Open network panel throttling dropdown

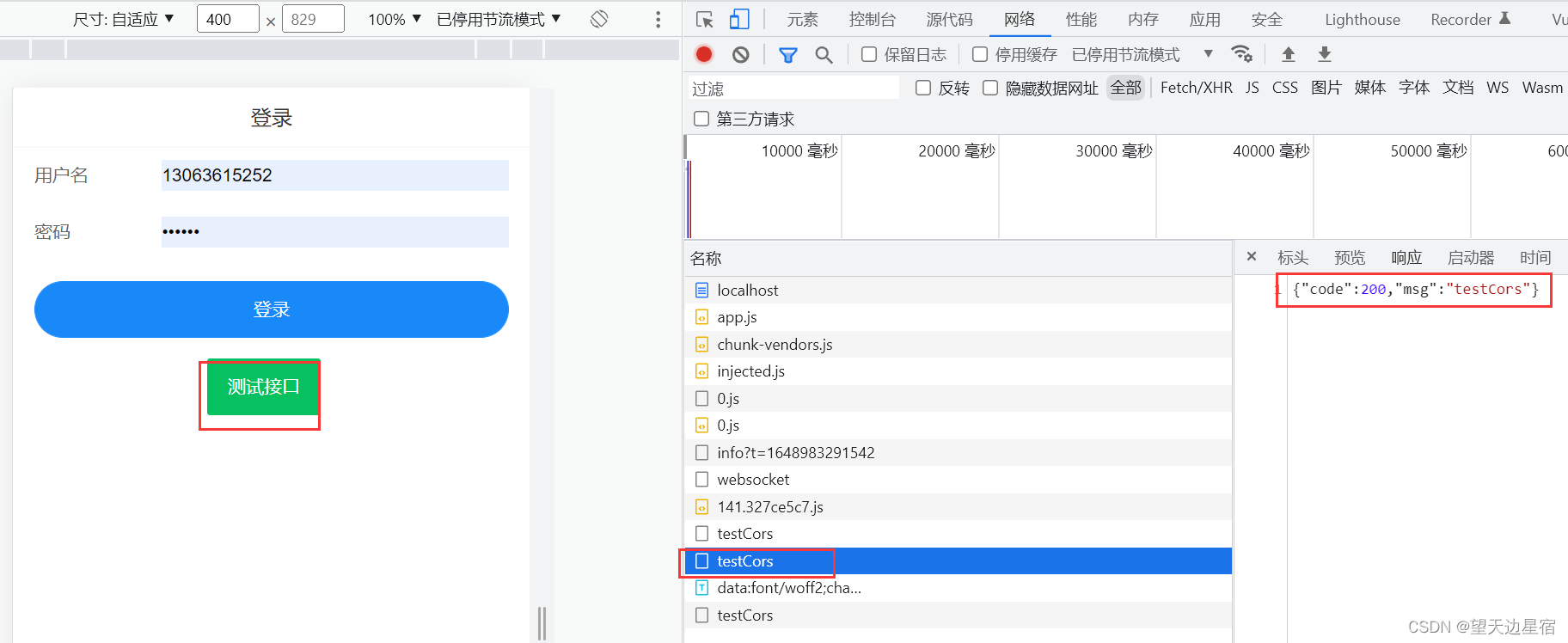1142,55
